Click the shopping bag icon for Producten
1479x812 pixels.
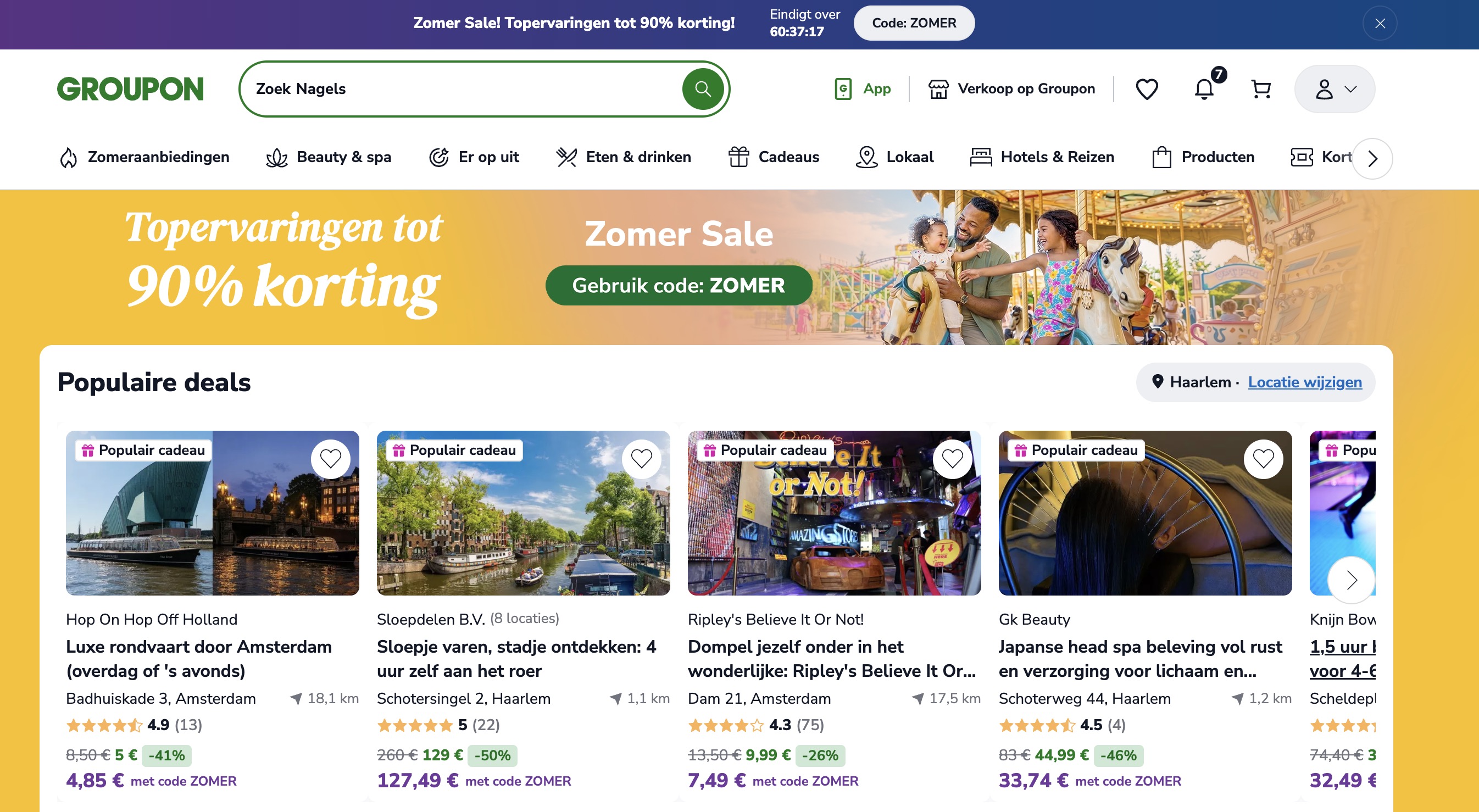(1161, 157)
